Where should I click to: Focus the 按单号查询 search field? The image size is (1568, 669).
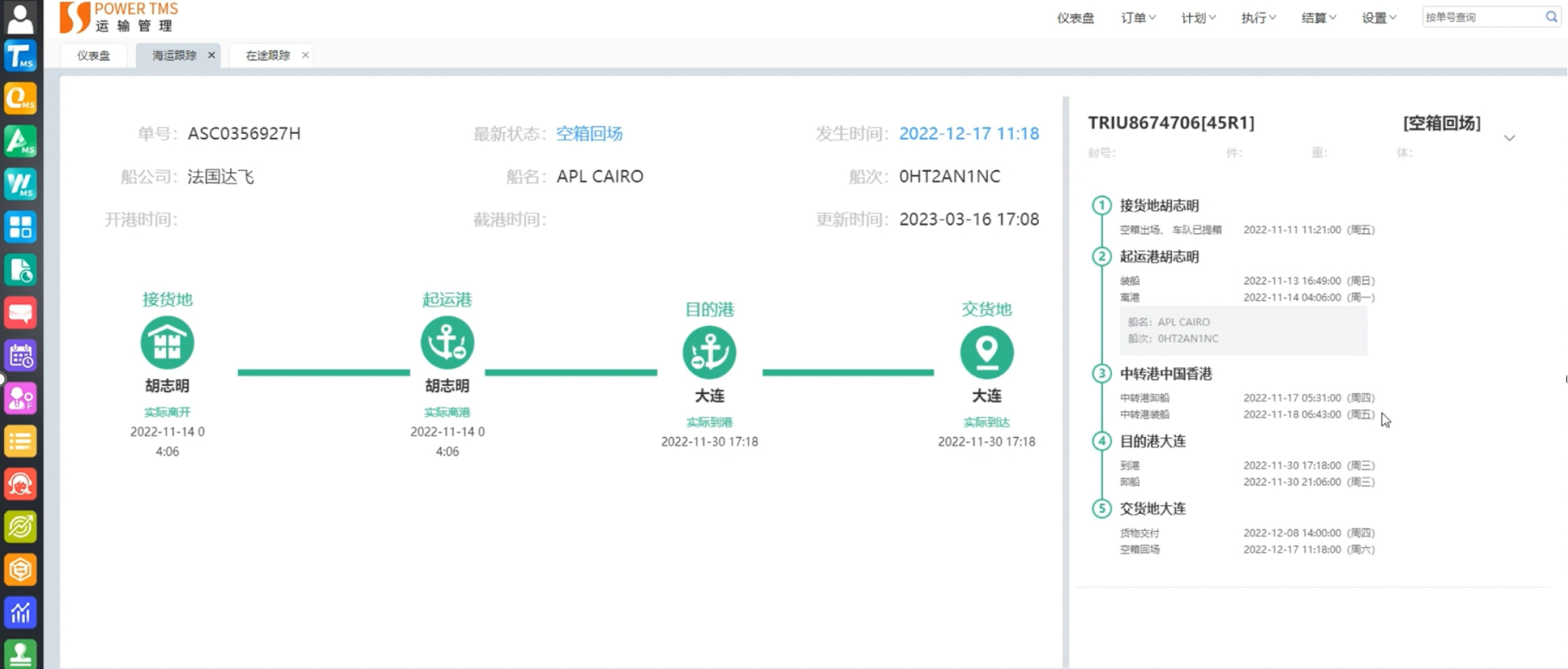click(1482, 17)
